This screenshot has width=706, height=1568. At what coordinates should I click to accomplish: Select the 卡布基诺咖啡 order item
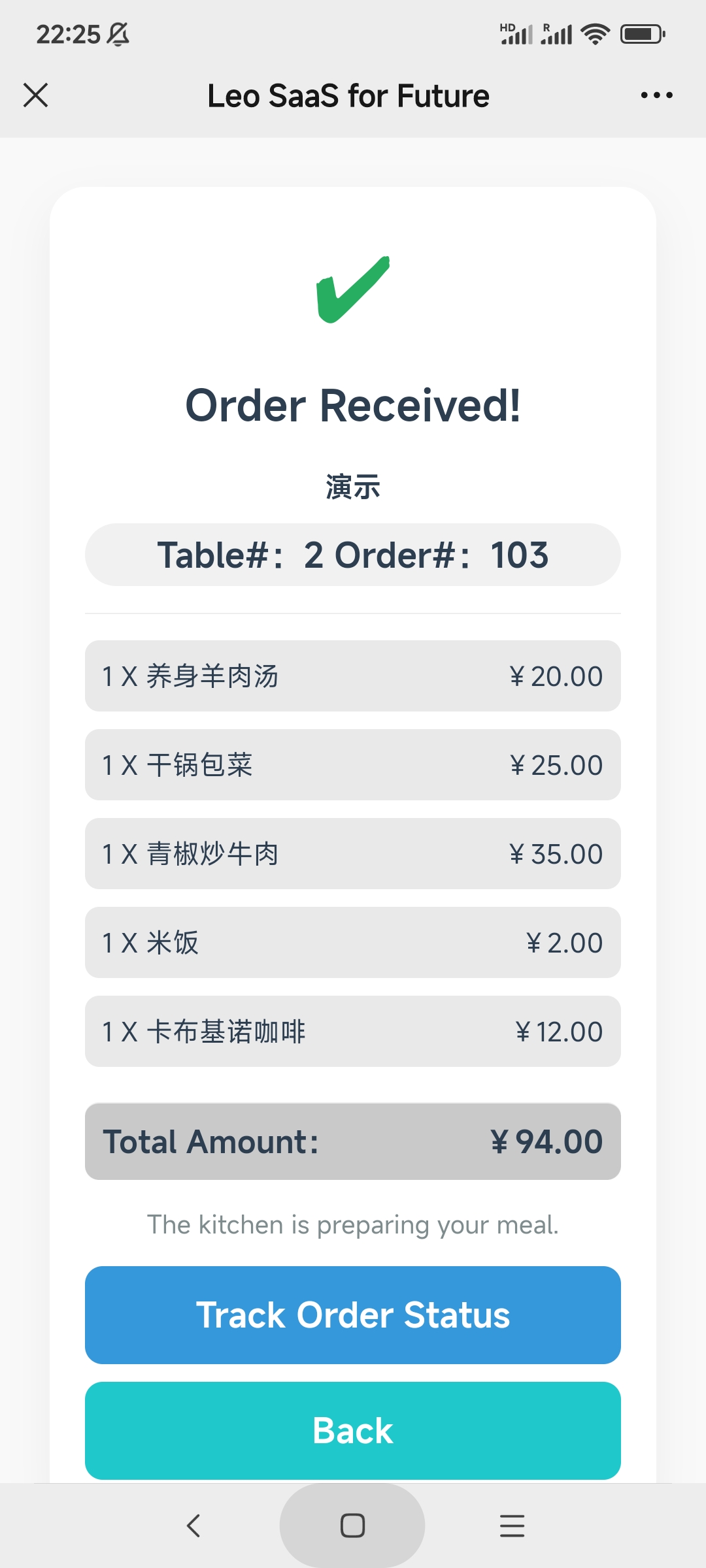click(353, 1032)
